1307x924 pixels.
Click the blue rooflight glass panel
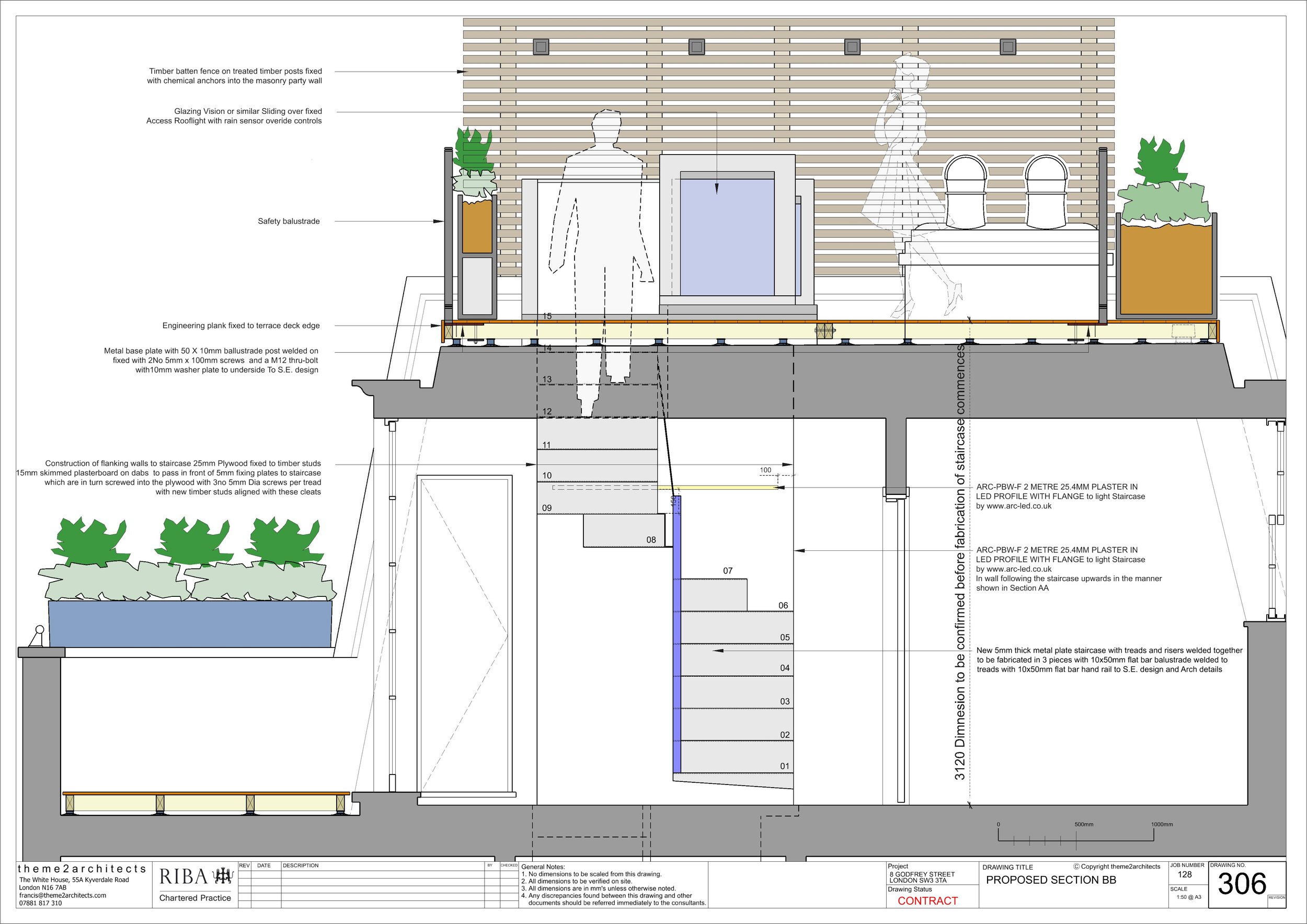click(727, 236)
